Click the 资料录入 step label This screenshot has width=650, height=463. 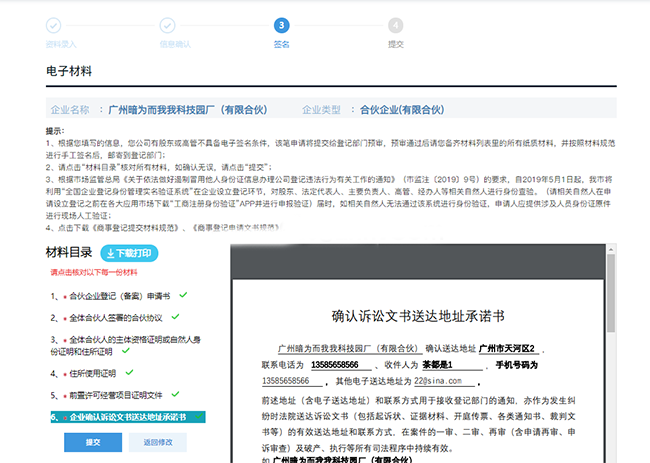coord(61,44)
